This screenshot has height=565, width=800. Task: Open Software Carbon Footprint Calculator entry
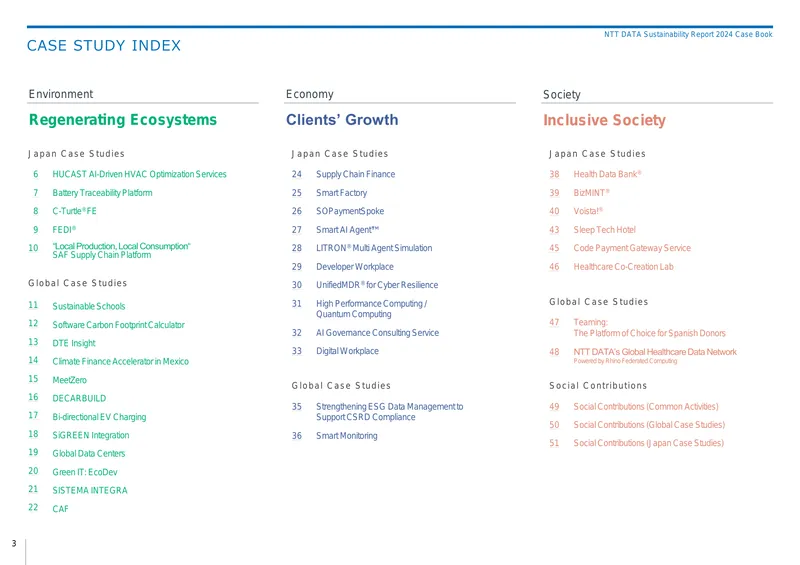click(x=118, y=325)
